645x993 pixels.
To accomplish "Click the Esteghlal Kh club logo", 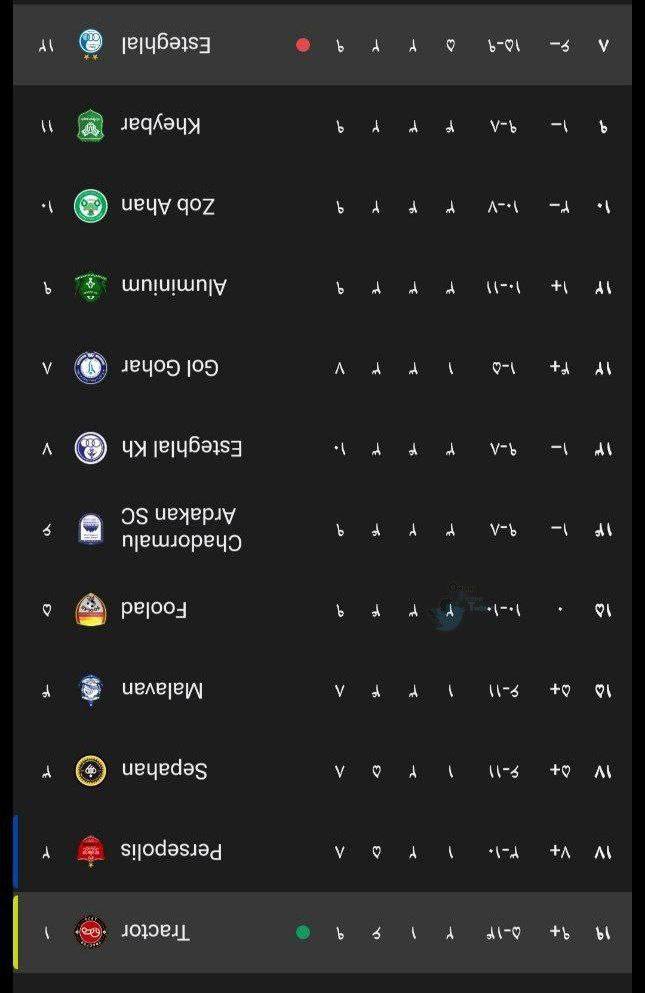I will pos(91,447).
